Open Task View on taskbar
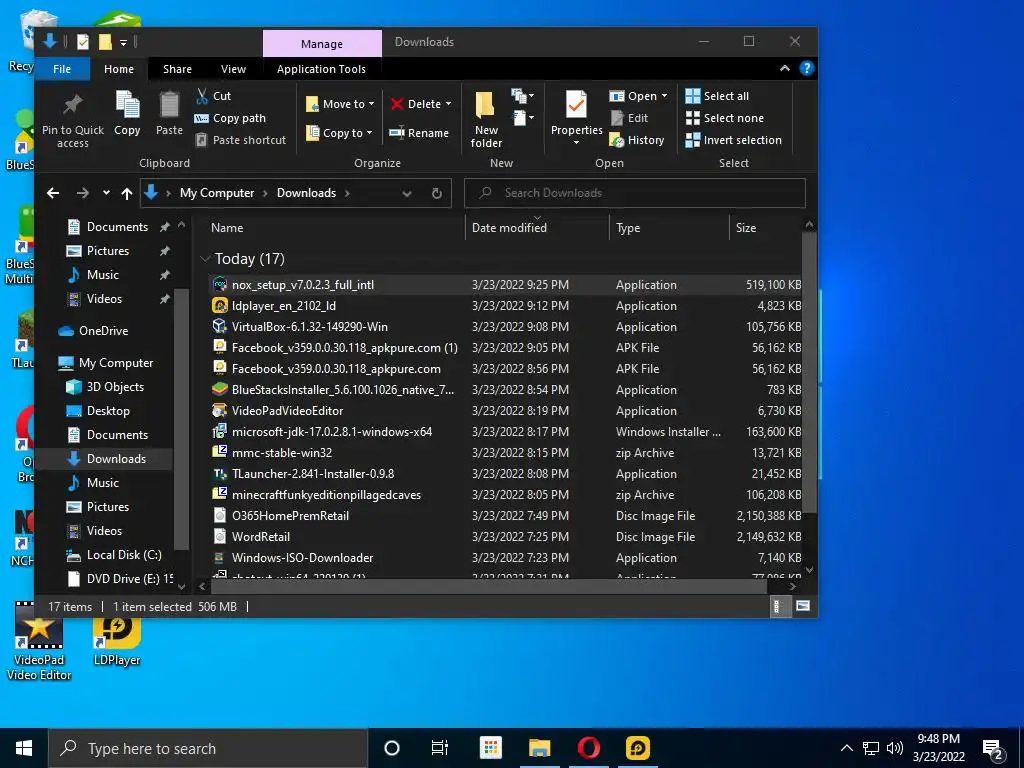Viewport: 1024px width, 768px height. click(x=440, y=748)
